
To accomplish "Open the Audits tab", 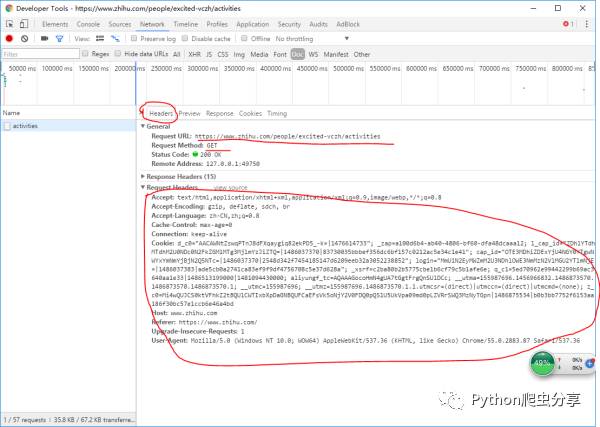I will 318,24.
